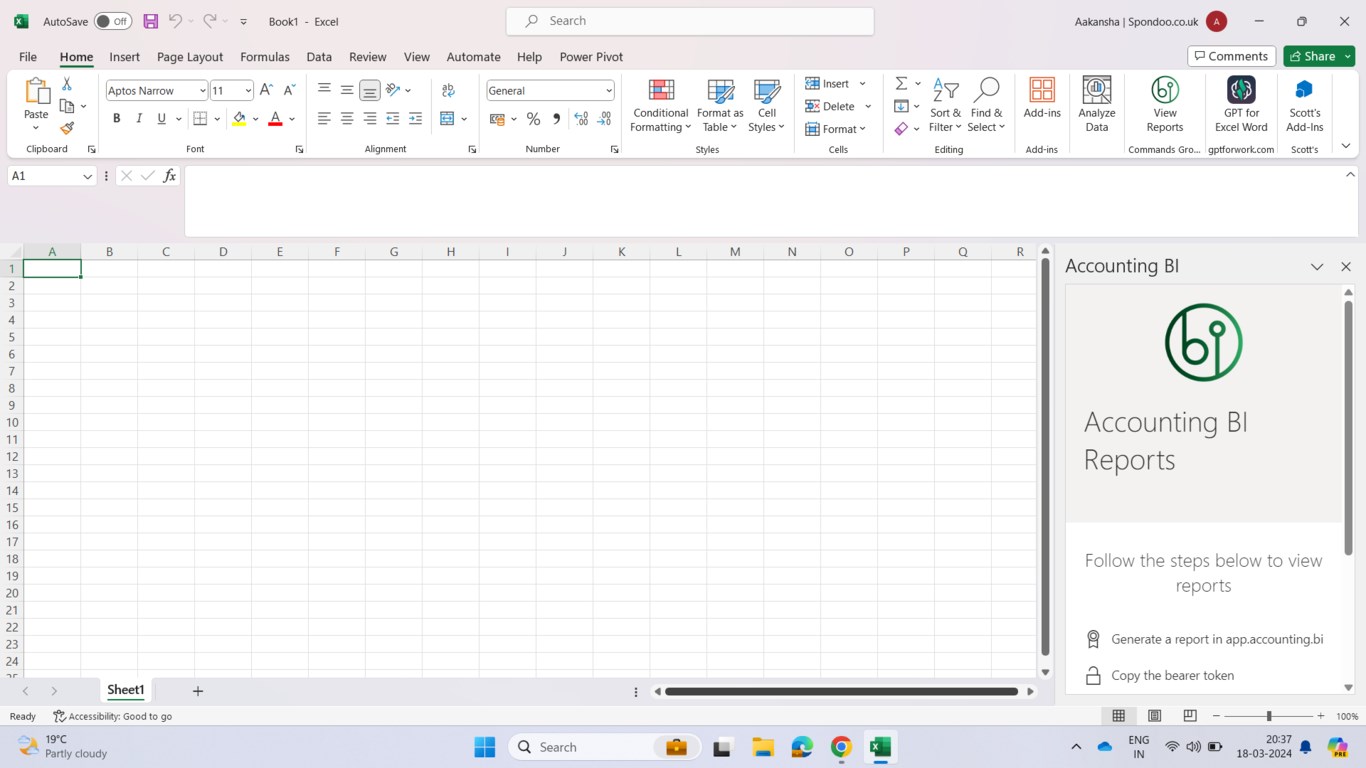
Task: Toggle Center horizontal alignment
Action: coord(347,119)
